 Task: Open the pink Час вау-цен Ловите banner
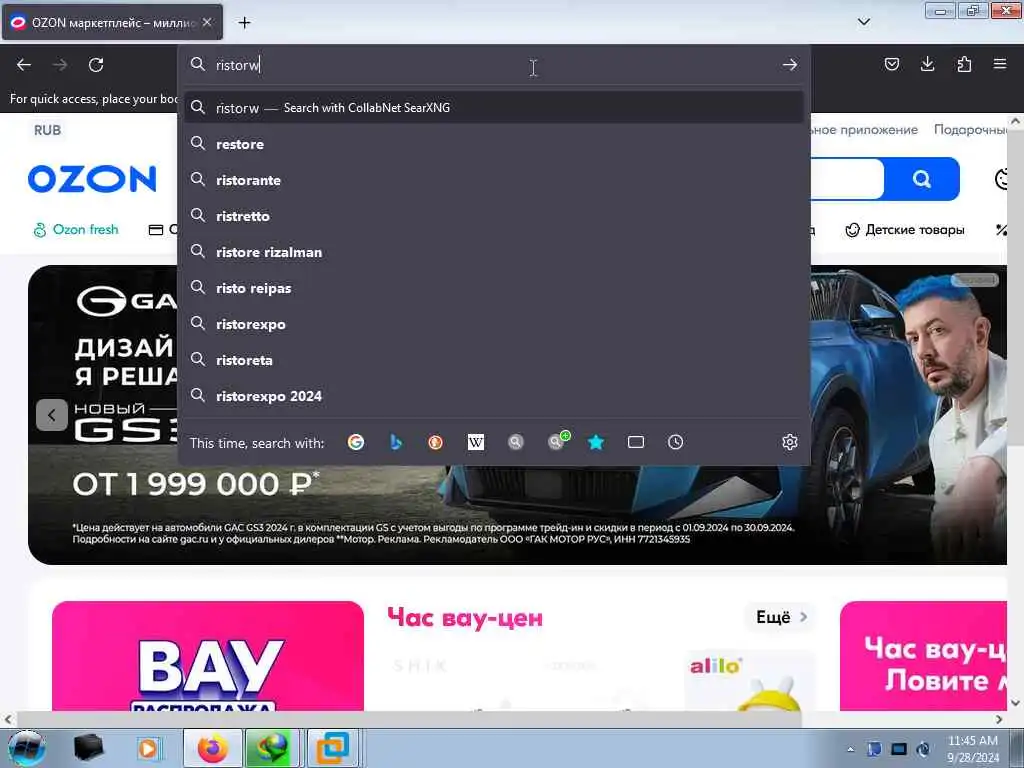pyautogui.click(x=923, y=656)
